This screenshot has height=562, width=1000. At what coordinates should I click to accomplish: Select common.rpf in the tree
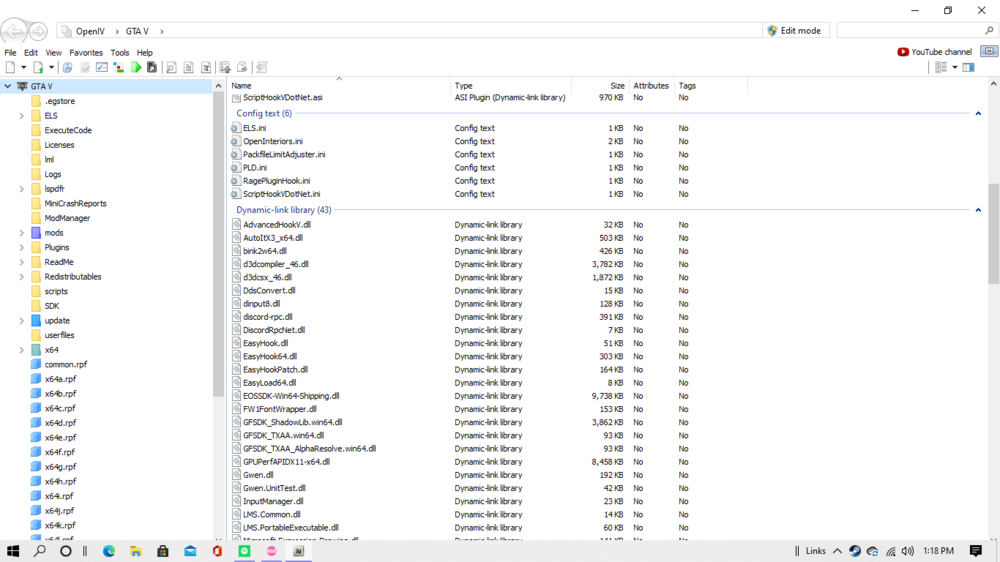66,365
